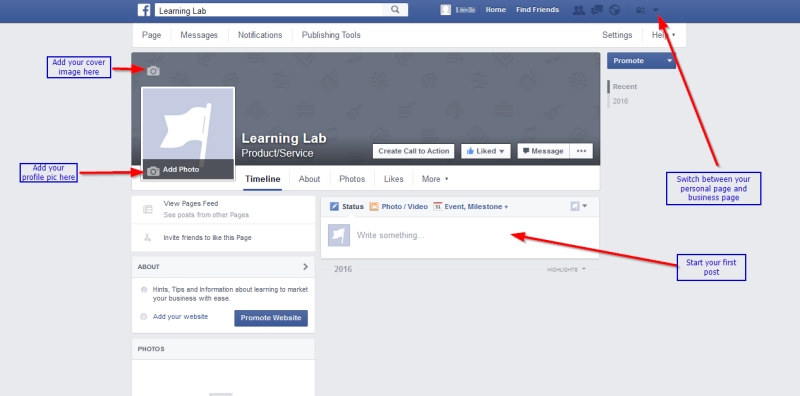
Task: Open the Notifications tab
Action: pos(260,35)
